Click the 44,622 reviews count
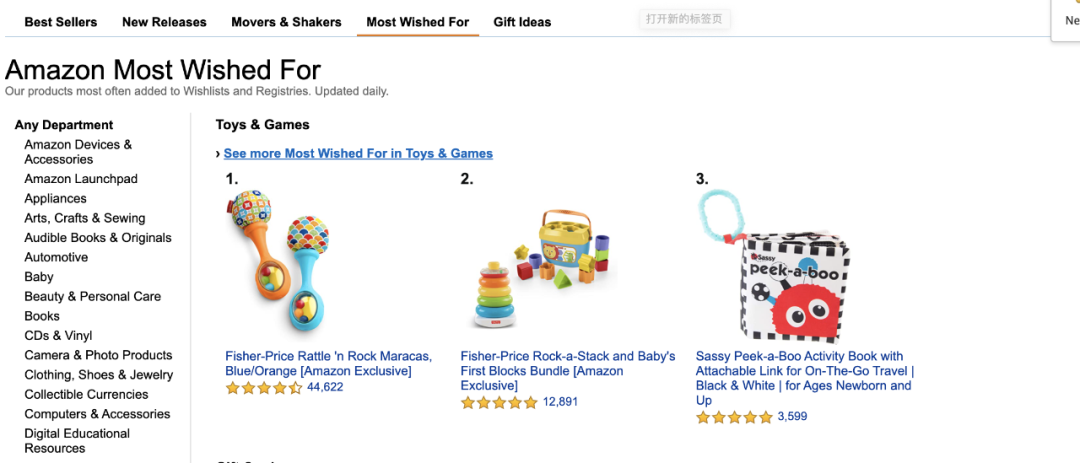Viewport: 1080px width, 463px height. pyautogui.click(x=325, y=387)
